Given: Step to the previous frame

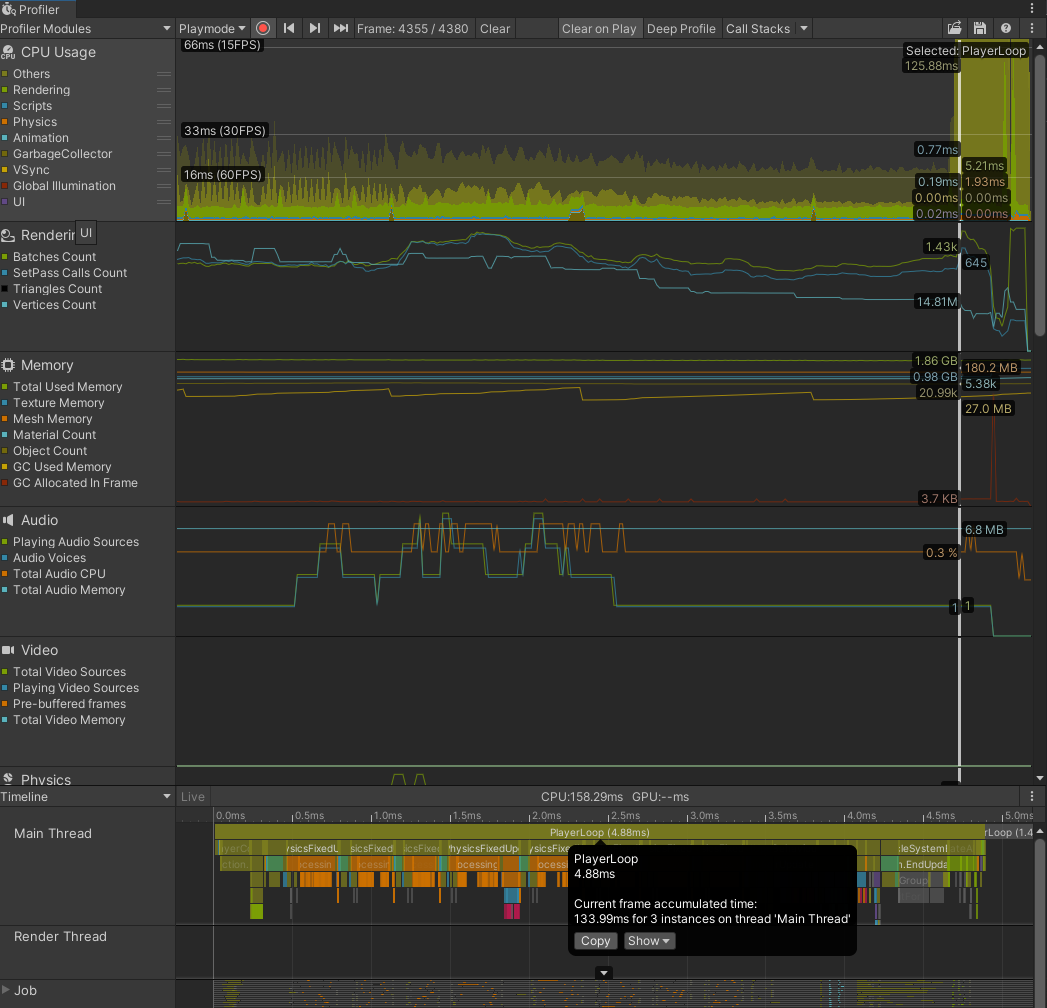Looking at the screenshot, I should click(289, 29).
